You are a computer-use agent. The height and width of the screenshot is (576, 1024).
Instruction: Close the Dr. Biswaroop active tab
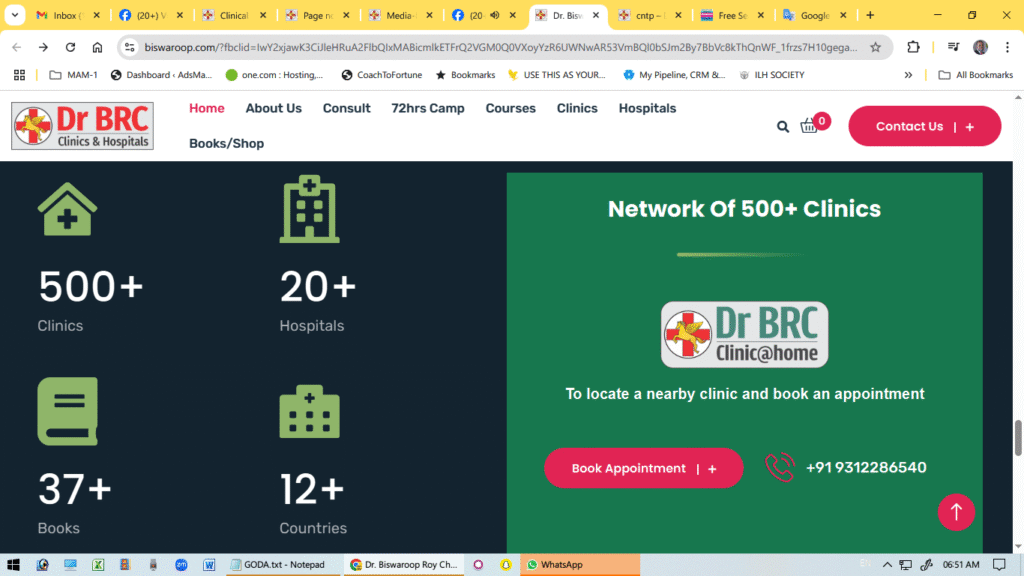(596, 15)
